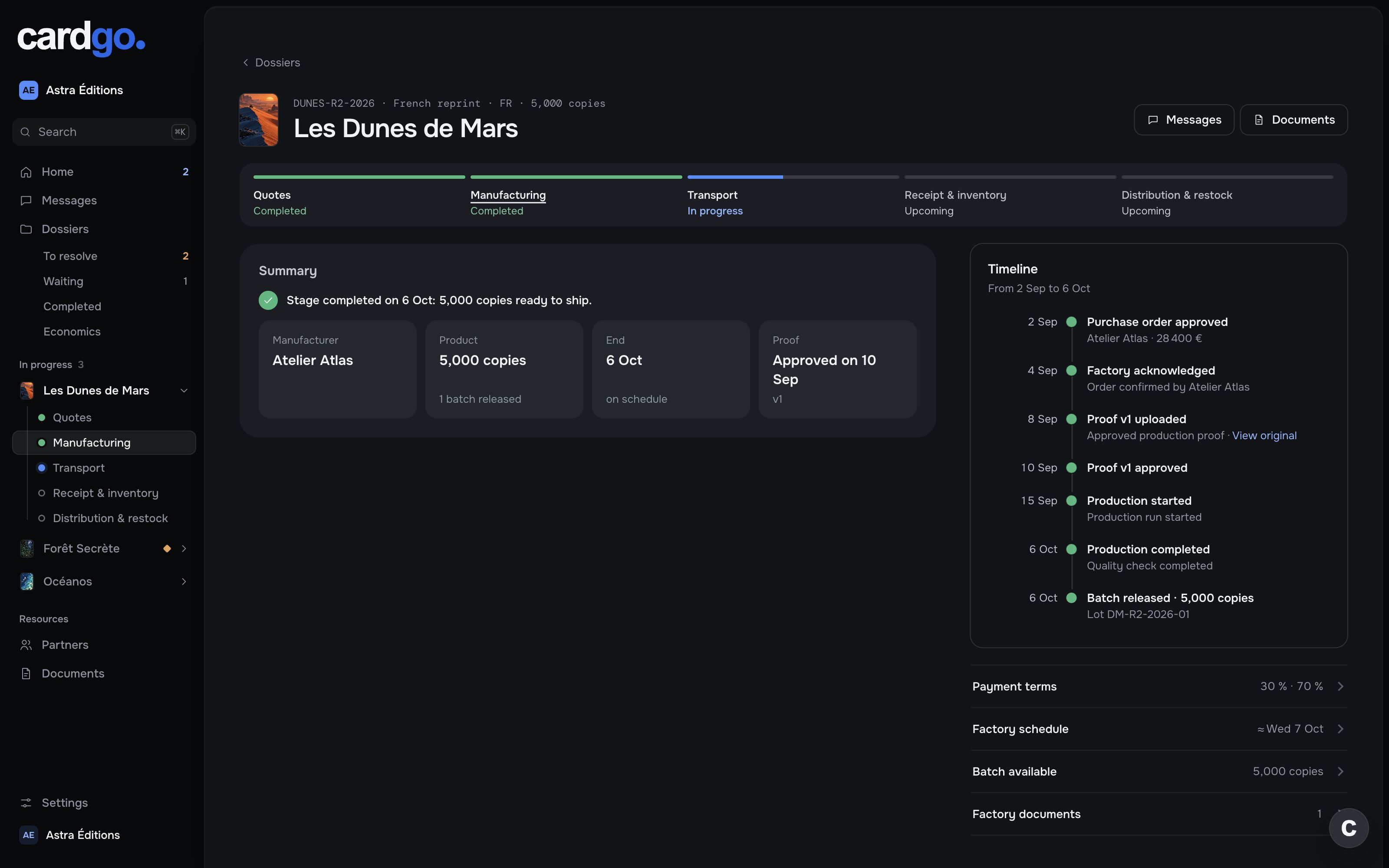Expand the Océanos dossier
Image resolution: width=1389 pixels, height=868 pixels.
[x=184, y=582]
